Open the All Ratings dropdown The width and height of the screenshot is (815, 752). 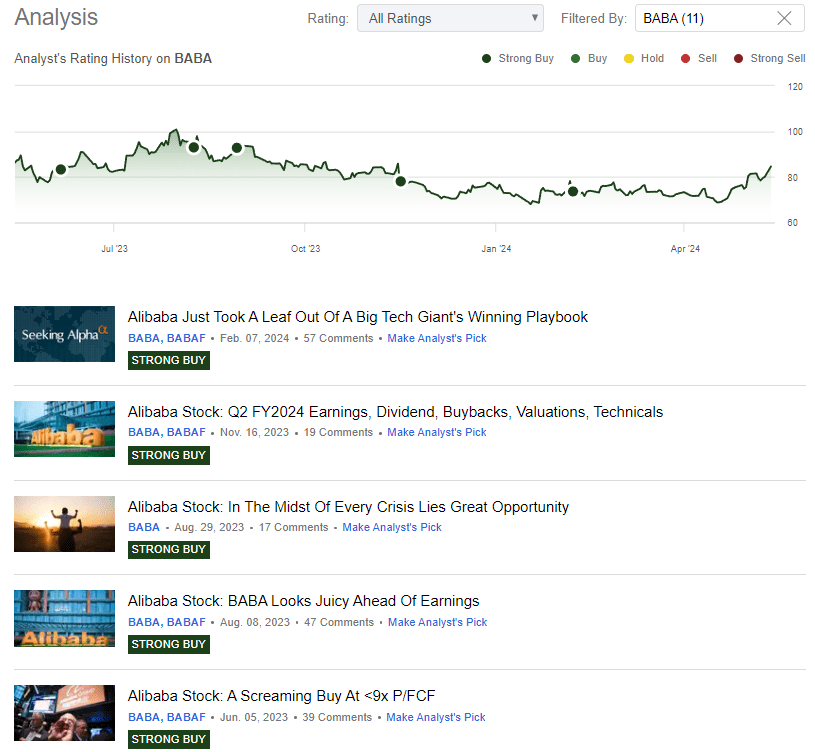(449, 18)
